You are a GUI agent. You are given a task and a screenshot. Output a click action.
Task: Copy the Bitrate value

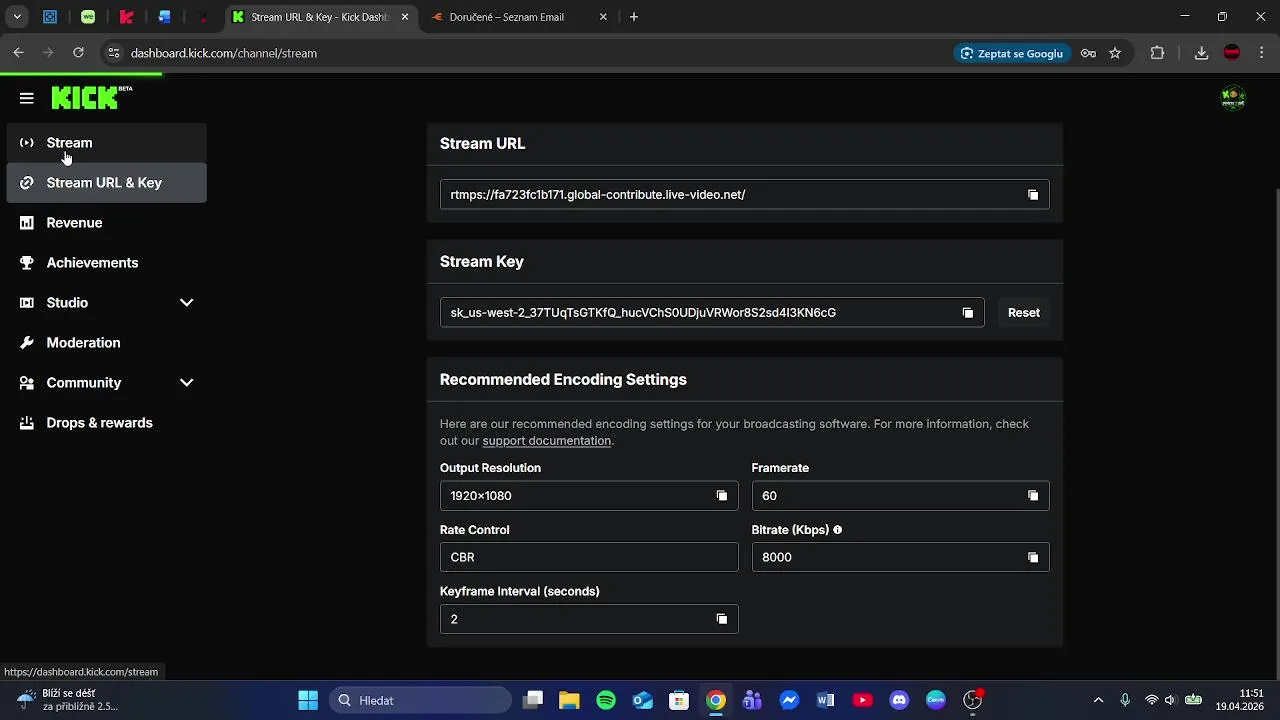(1033, 558)
